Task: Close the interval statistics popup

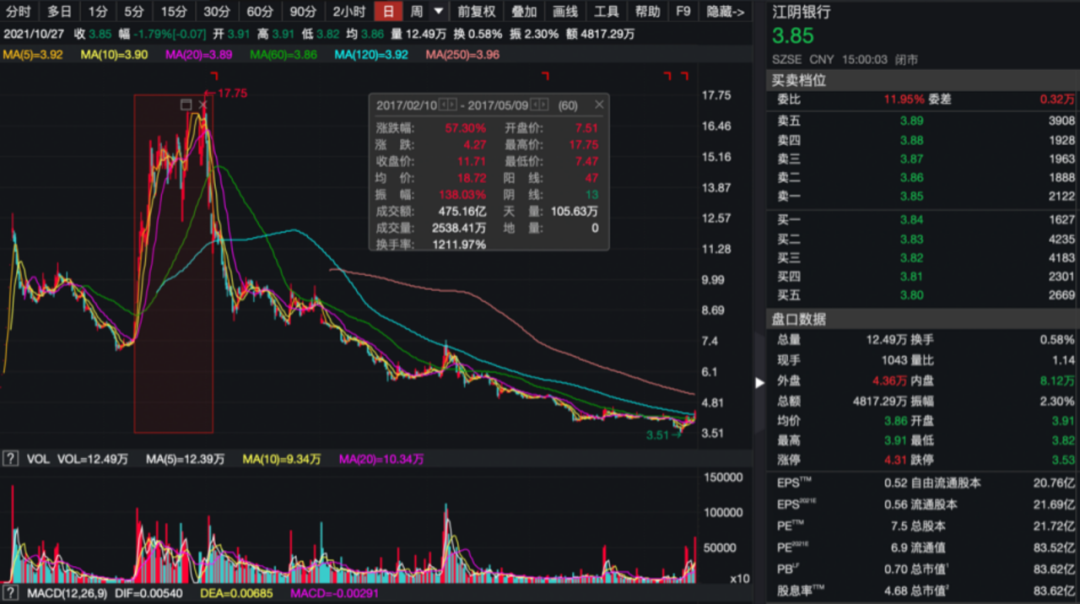Action: (x=599, y=105)
